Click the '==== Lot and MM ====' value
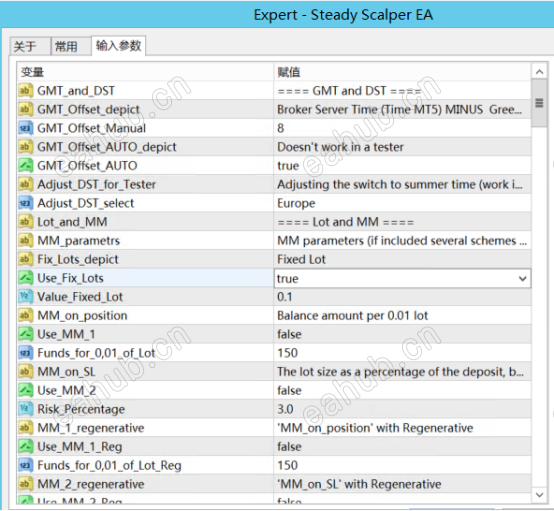This screenshot has width=554, height=511. click(346, 222)
